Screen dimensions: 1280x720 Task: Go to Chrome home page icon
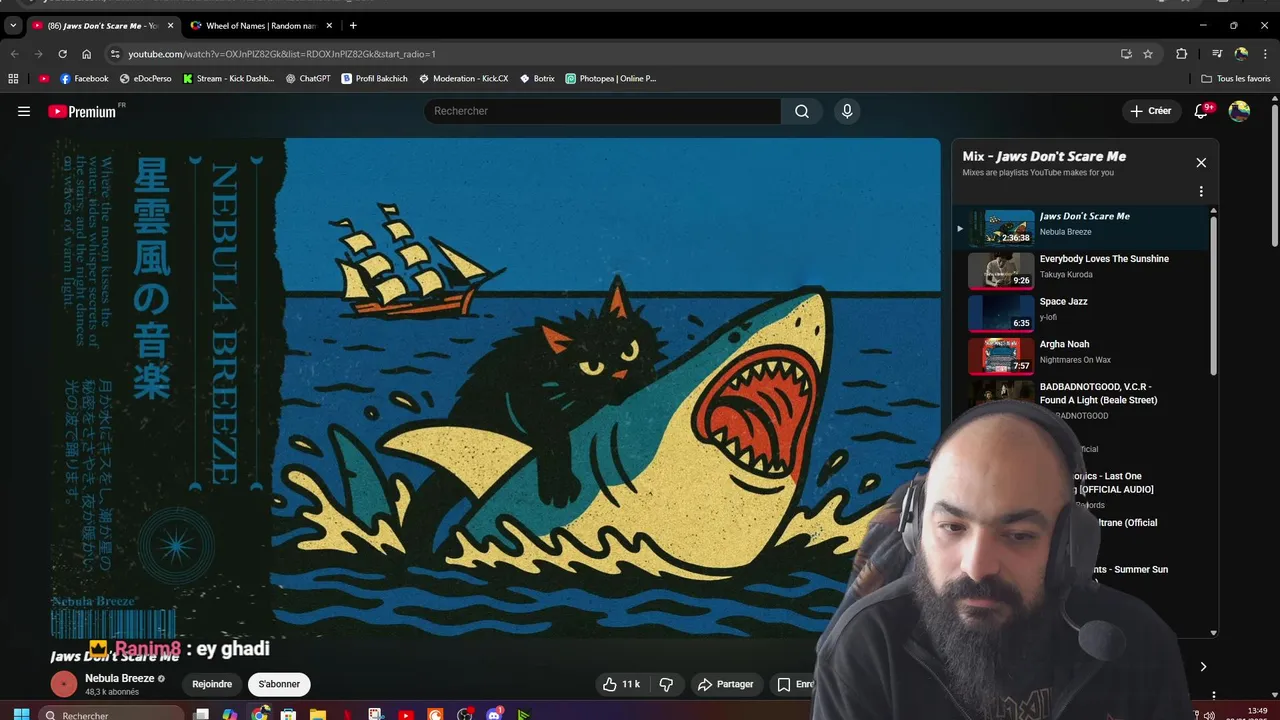click(x=86, y=54)
